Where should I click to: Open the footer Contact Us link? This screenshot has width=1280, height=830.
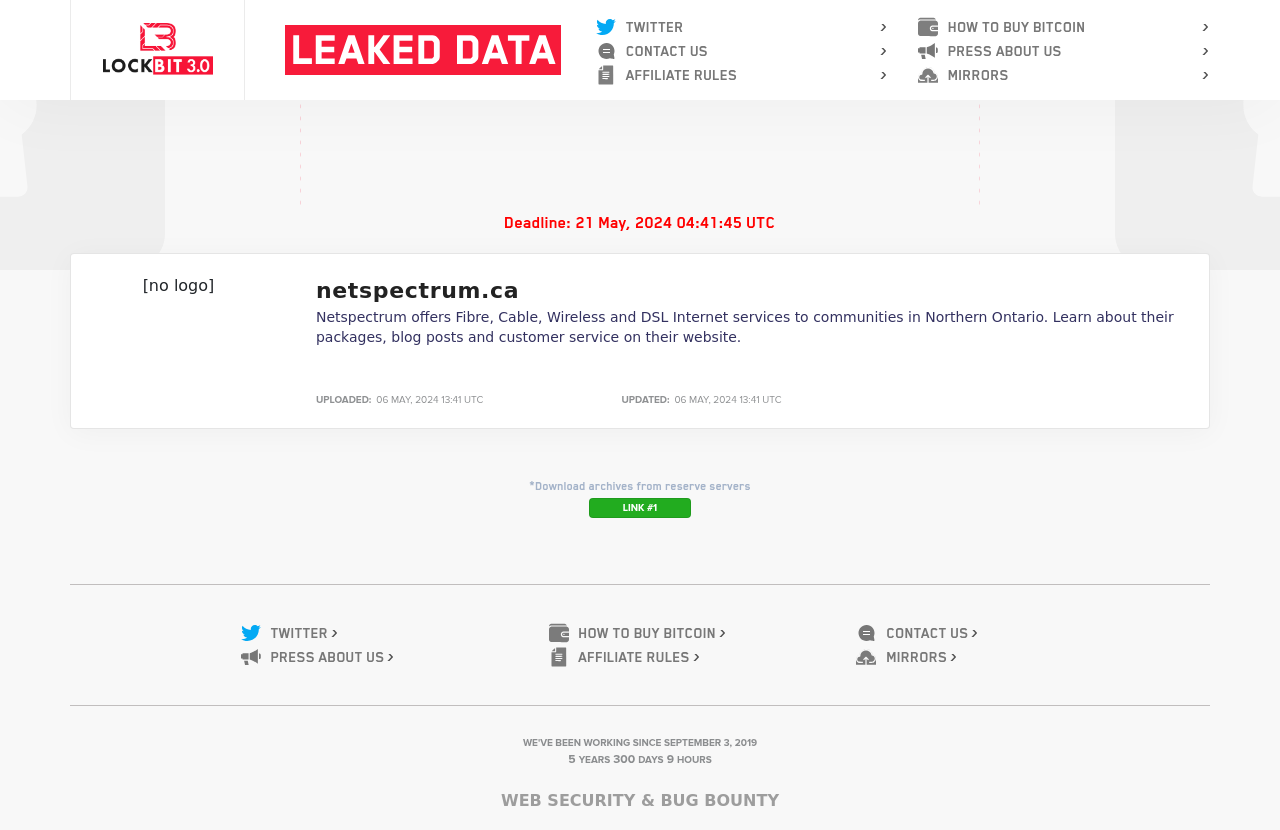pyautogui.click(x=927, y=633)
